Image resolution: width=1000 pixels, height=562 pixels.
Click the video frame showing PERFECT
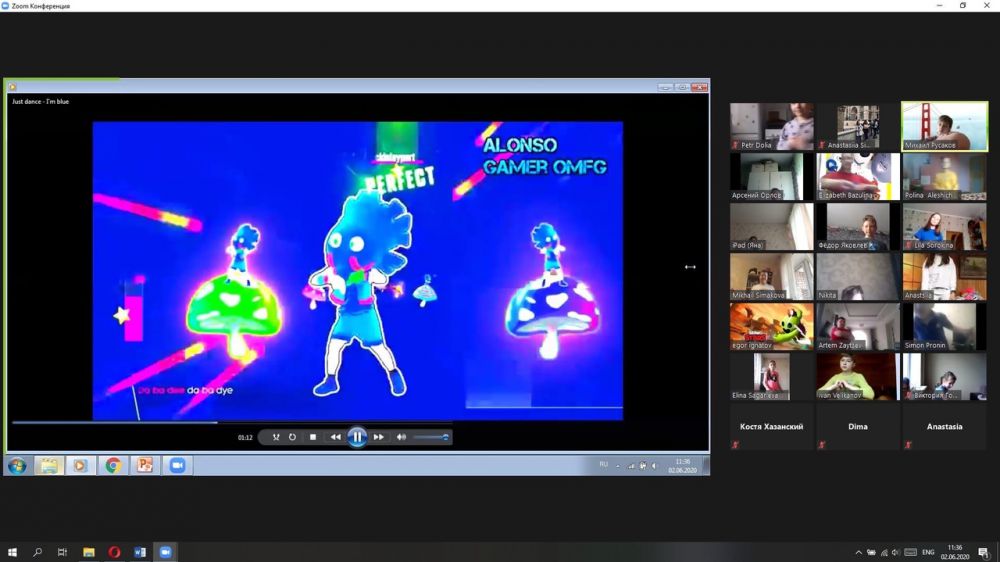click(358, 270)
